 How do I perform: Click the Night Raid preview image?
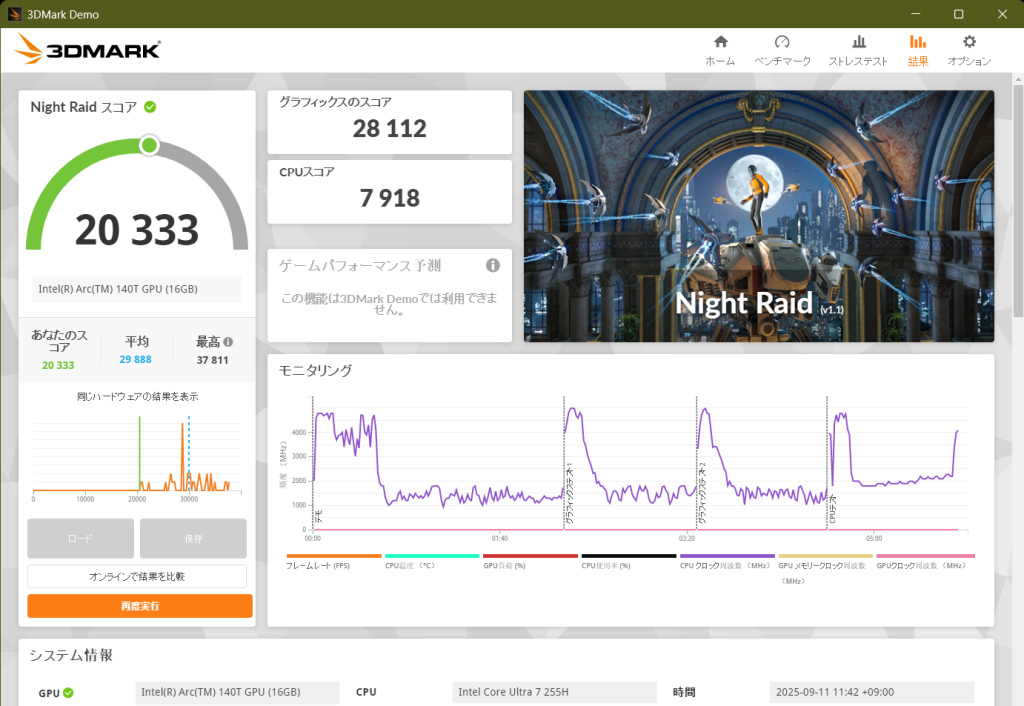pos(759,216)
